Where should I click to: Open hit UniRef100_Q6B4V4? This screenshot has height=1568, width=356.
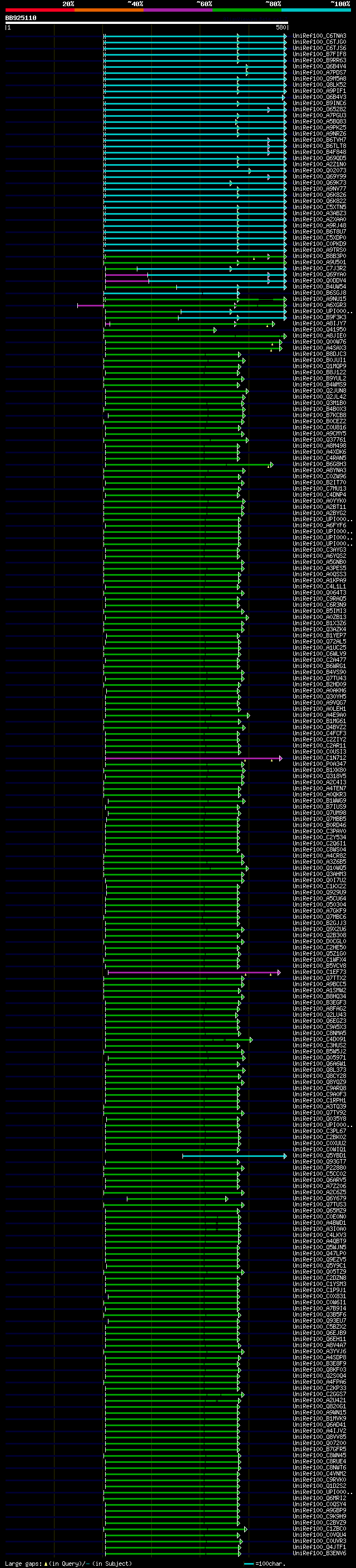(x=319, y=66)
